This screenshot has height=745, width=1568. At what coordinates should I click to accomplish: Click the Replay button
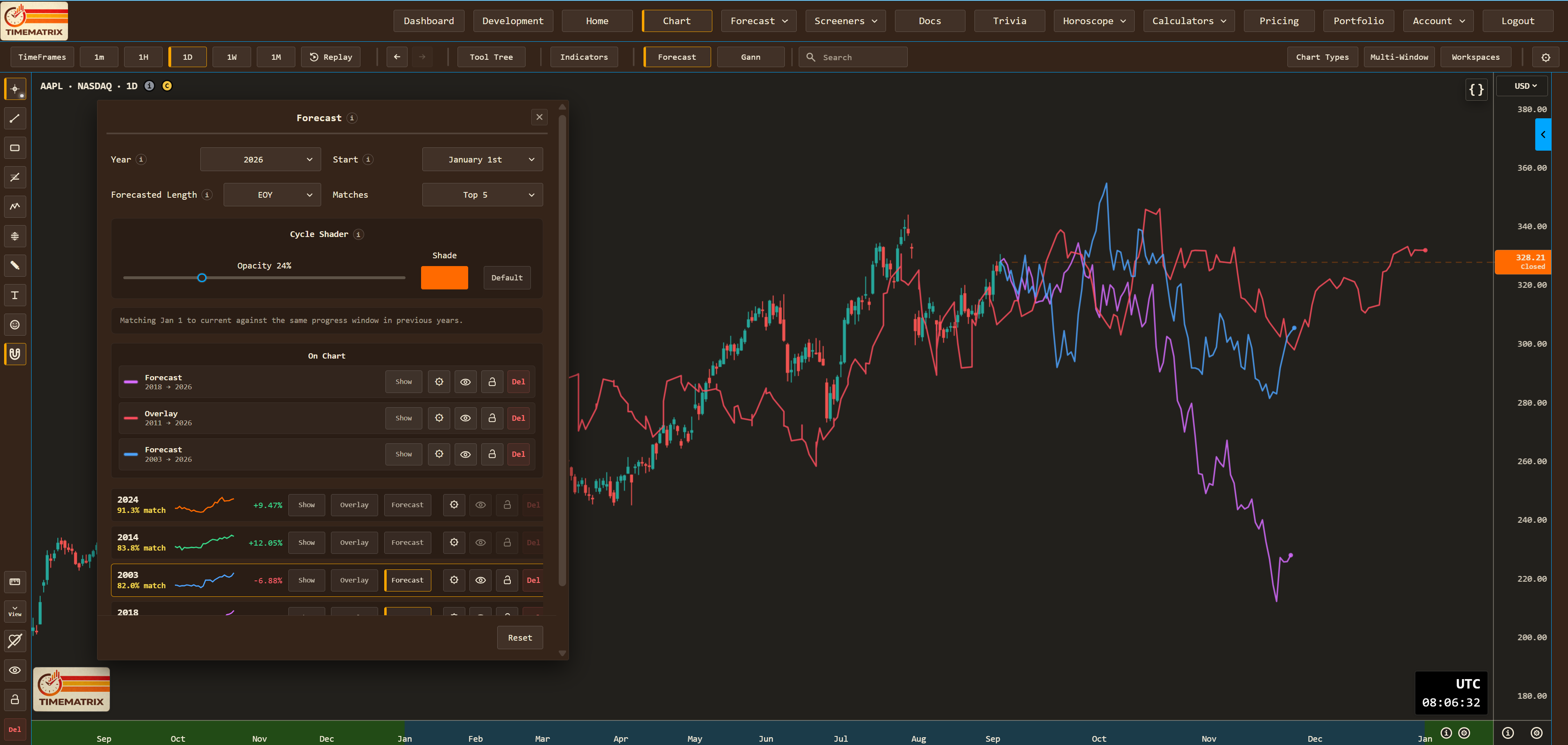tap(331, 57)
